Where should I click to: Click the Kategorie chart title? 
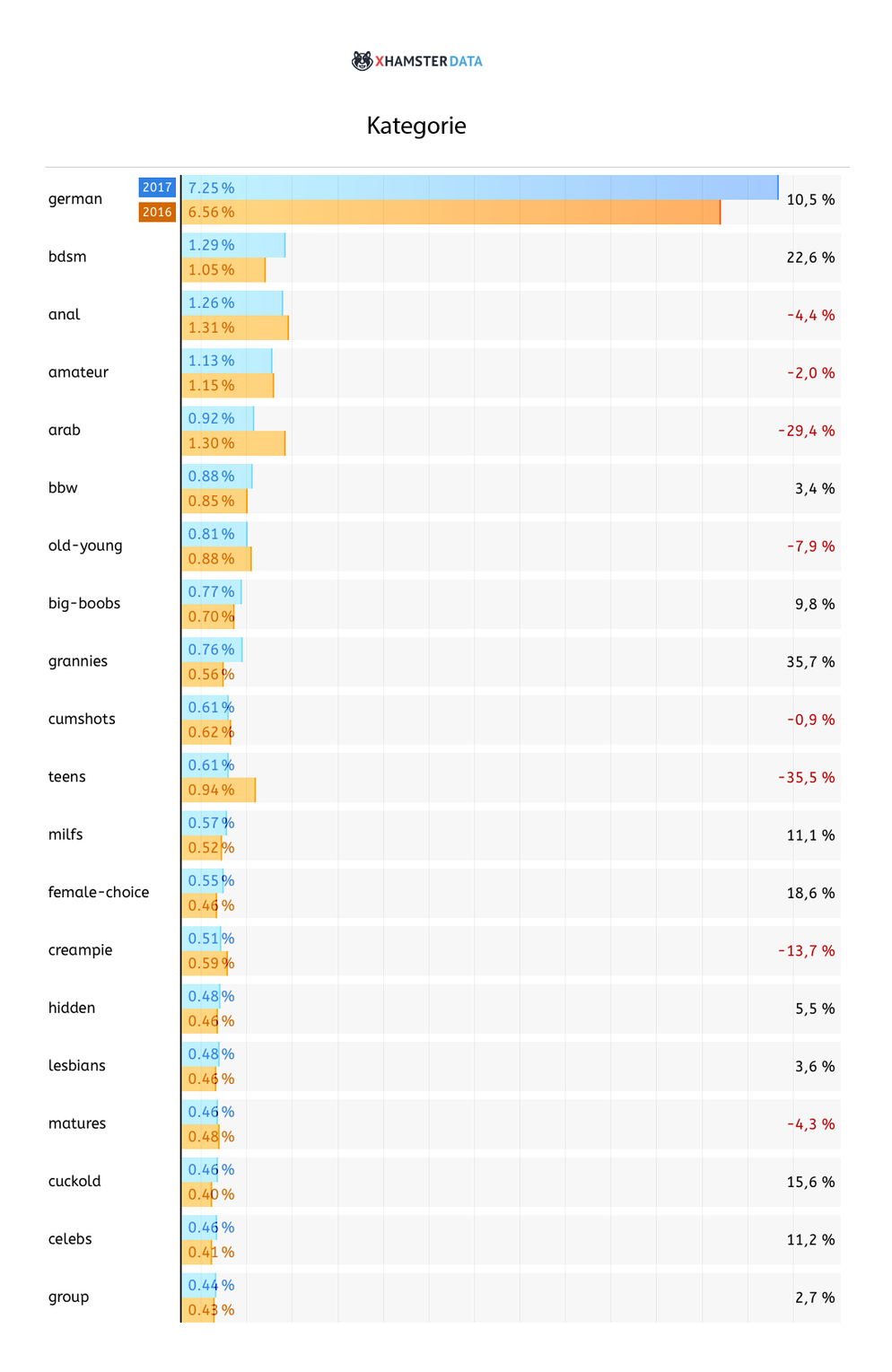(416, 126)
